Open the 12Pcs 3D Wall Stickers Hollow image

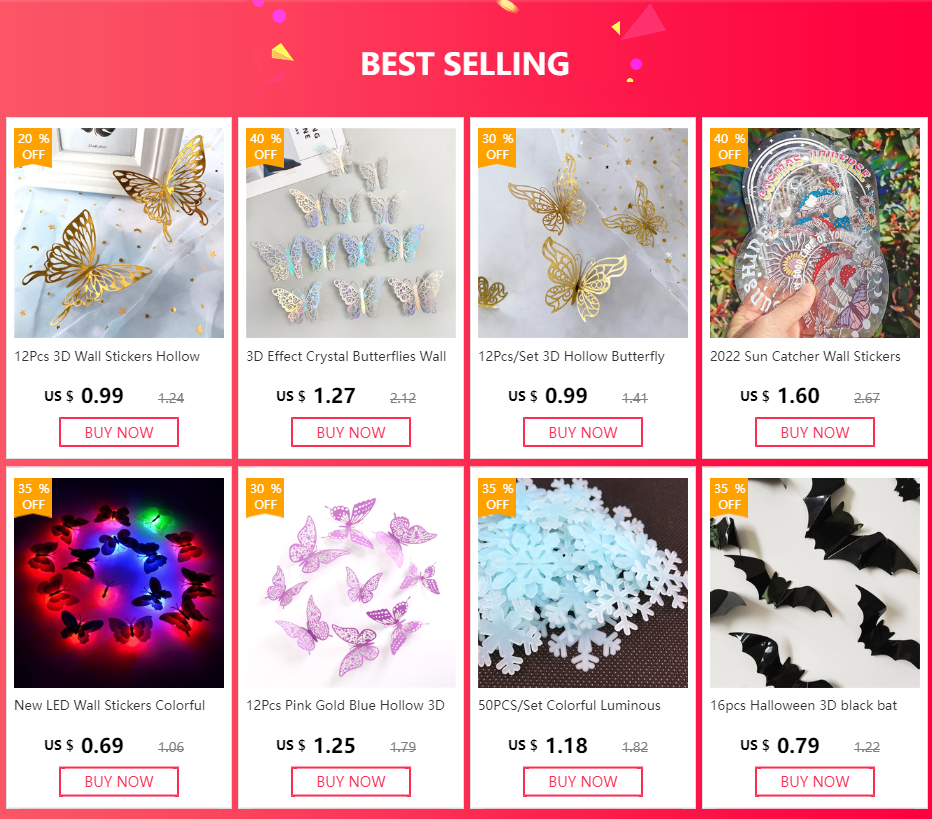pos(119,233)
